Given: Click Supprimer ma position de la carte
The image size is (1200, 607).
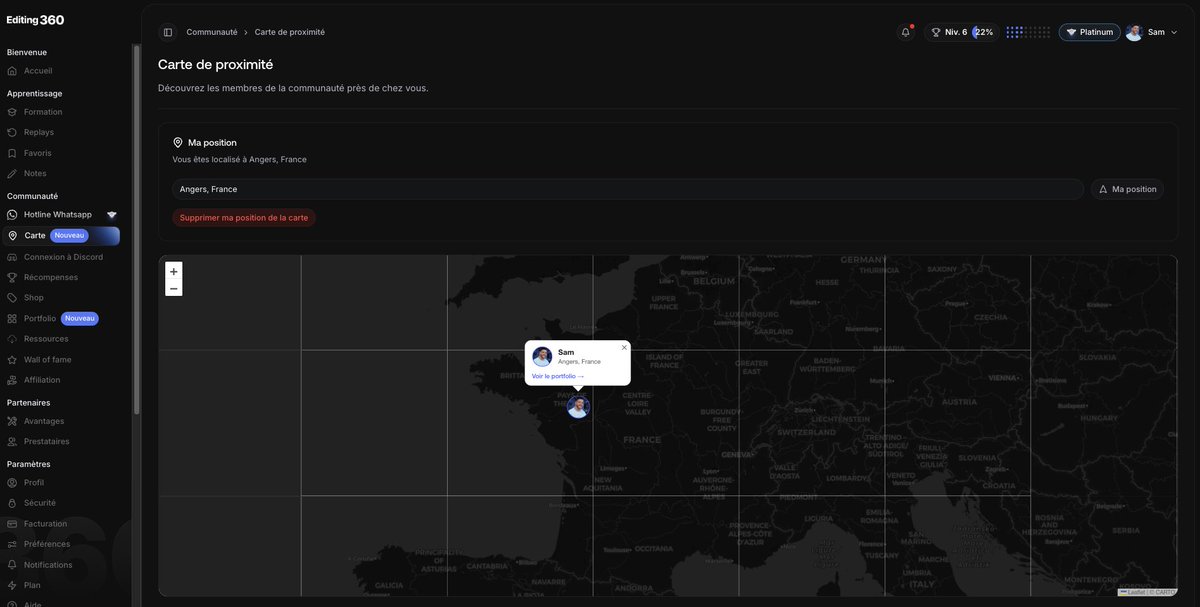Looking at the screenshot, I should (244, 217).
